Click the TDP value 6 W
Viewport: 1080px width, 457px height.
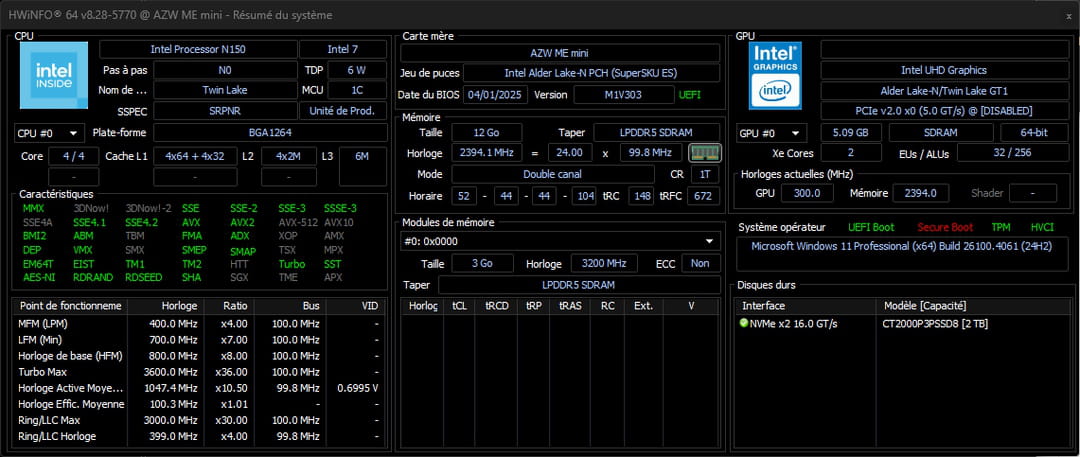(x=357, y=70)
